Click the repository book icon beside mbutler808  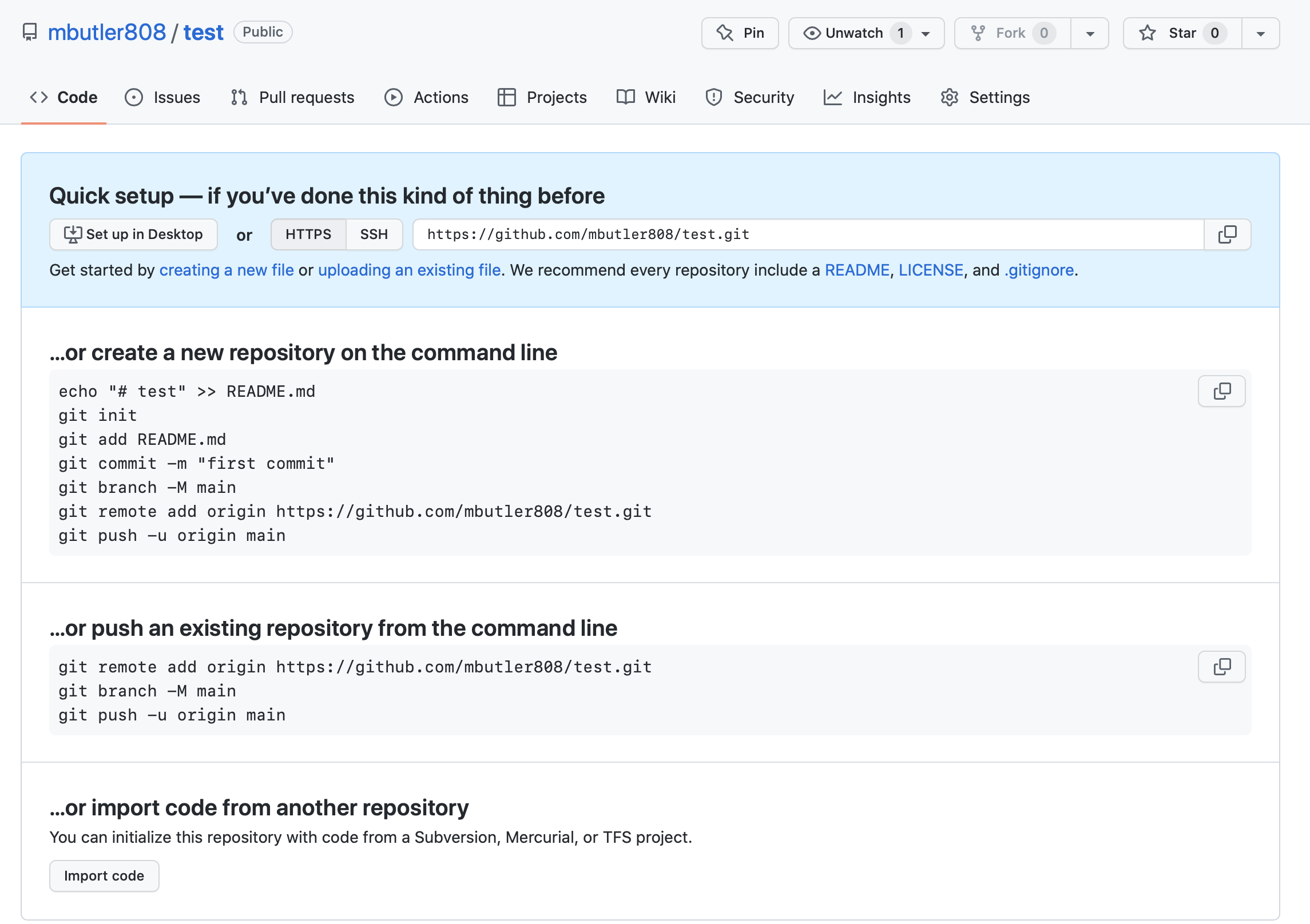click(x=30, y=32)
